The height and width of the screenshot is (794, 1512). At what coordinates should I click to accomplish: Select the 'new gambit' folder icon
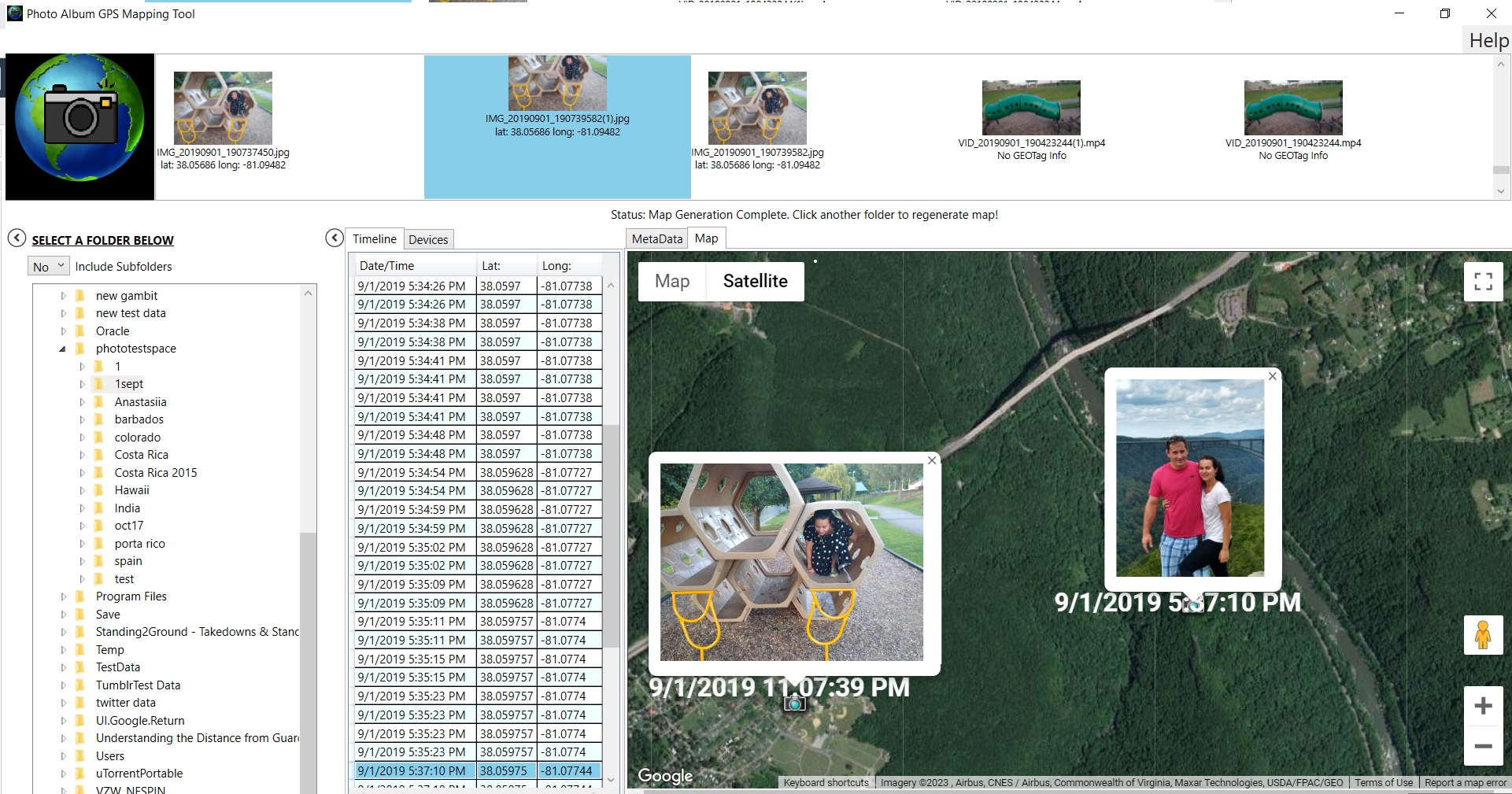80,296
